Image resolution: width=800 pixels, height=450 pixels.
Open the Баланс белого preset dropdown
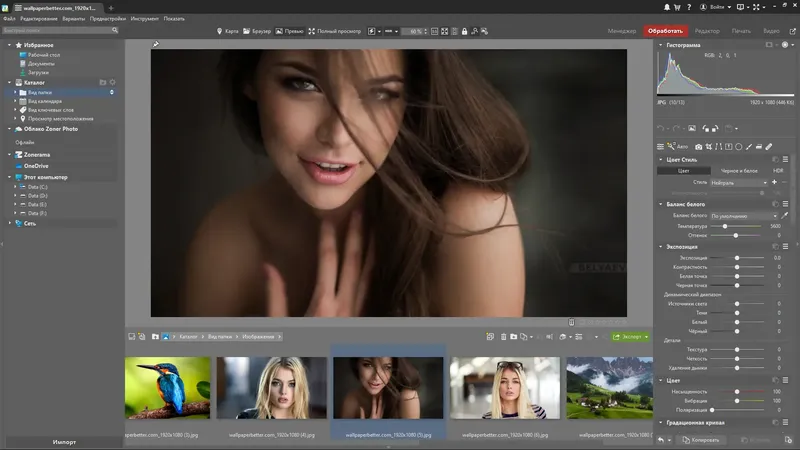click(744, 216)
